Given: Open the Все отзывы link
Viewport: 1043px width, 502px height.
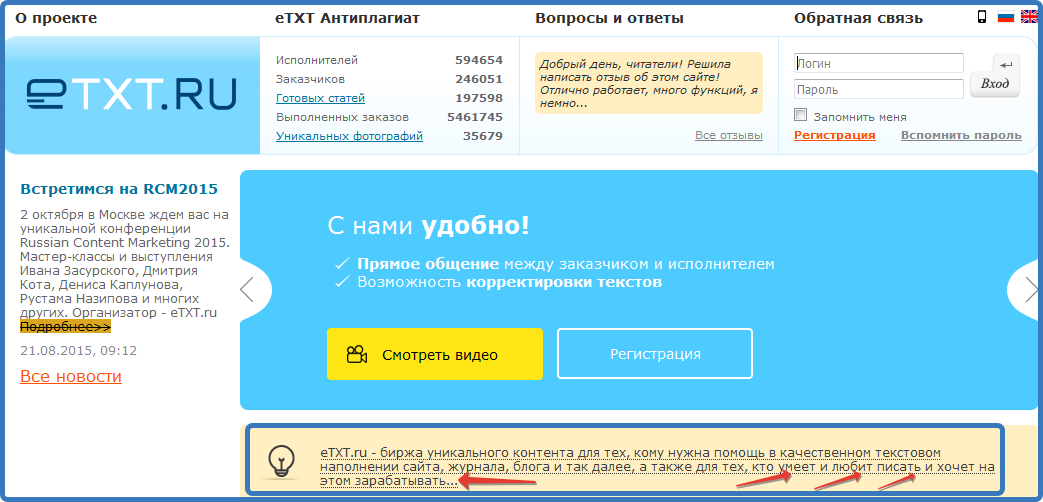Looking at the screenshot, I should (729, 135).
